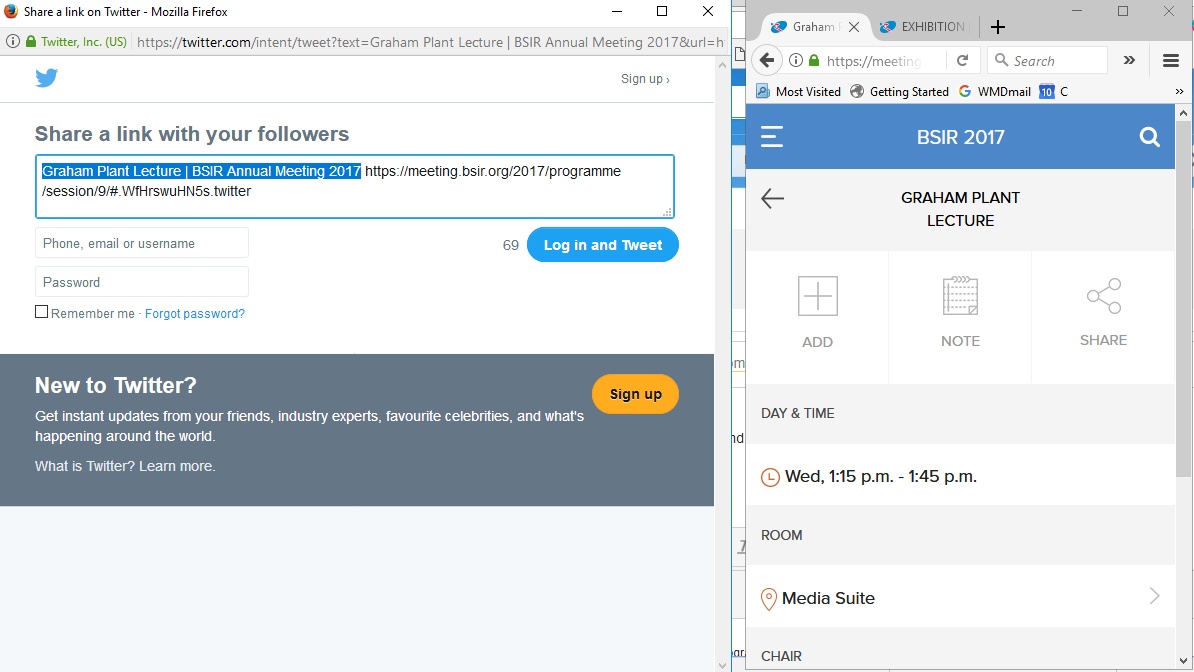The image size is (1194, 672).
Task: Open the Firefox main menu button
Action: (1171, 61)
